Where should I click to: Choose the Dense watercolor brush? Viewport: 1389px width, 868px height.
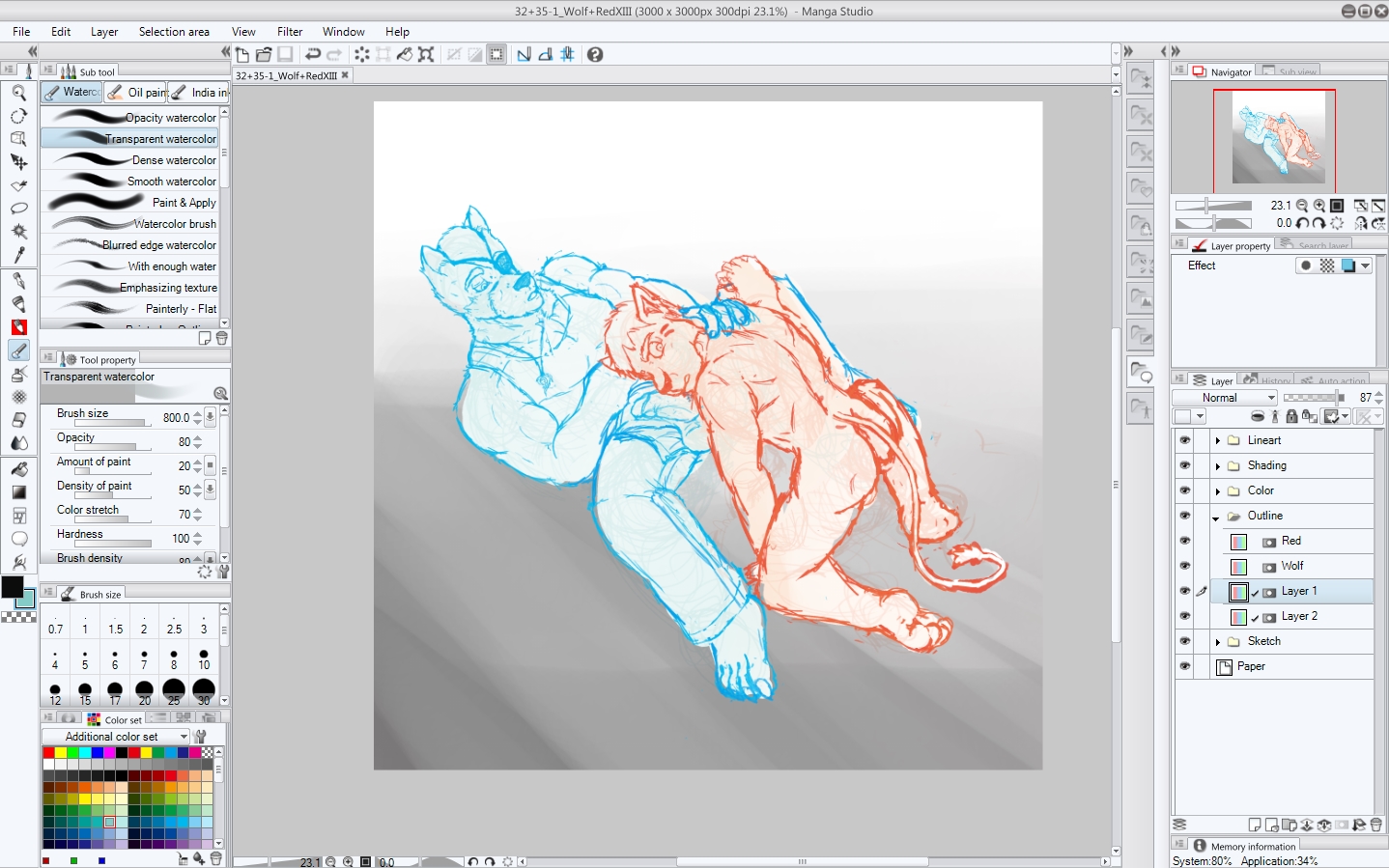(x=130, y=160)
